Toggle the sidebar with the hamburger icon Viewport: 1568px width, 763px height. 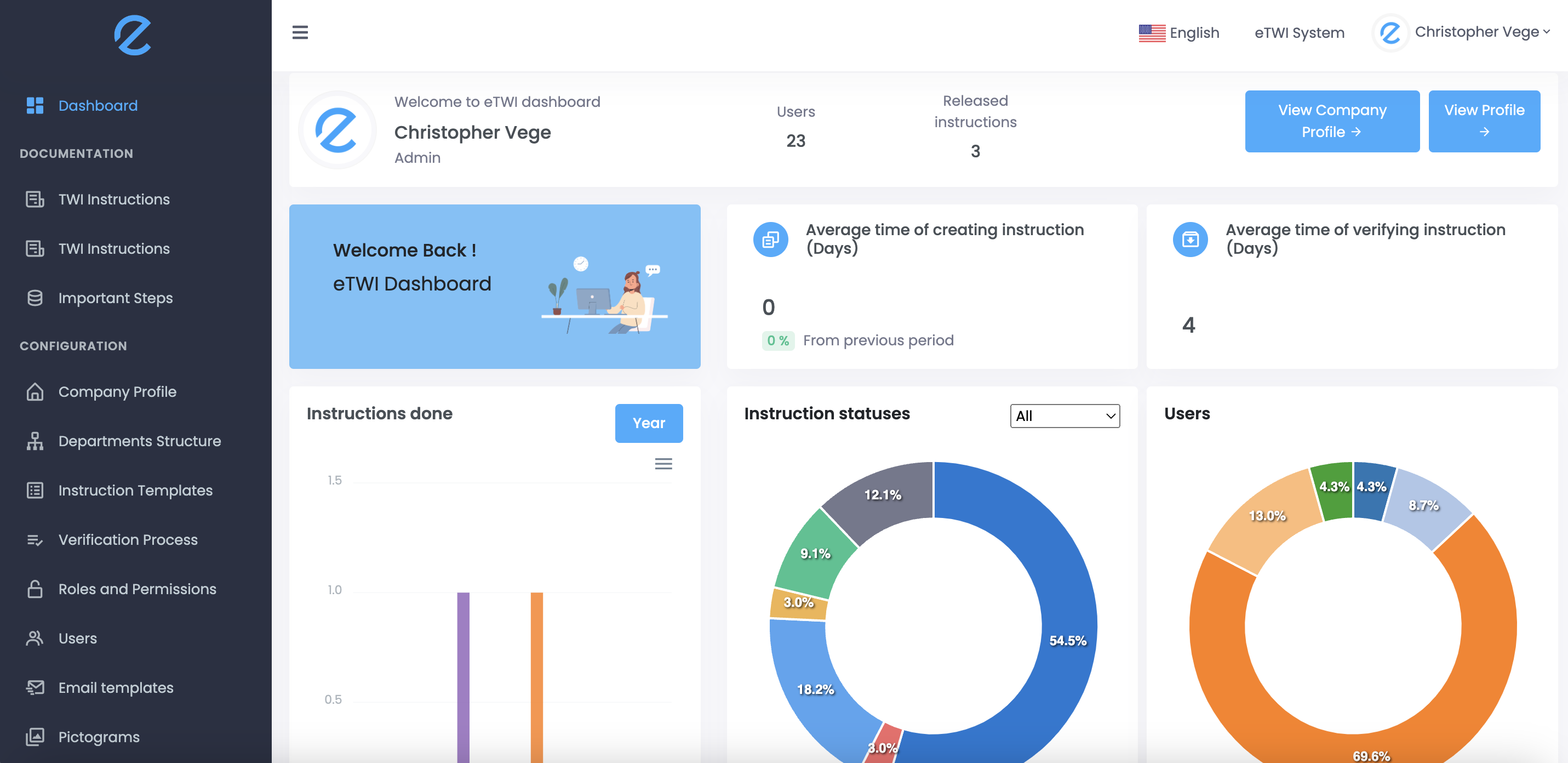[300, 32]
